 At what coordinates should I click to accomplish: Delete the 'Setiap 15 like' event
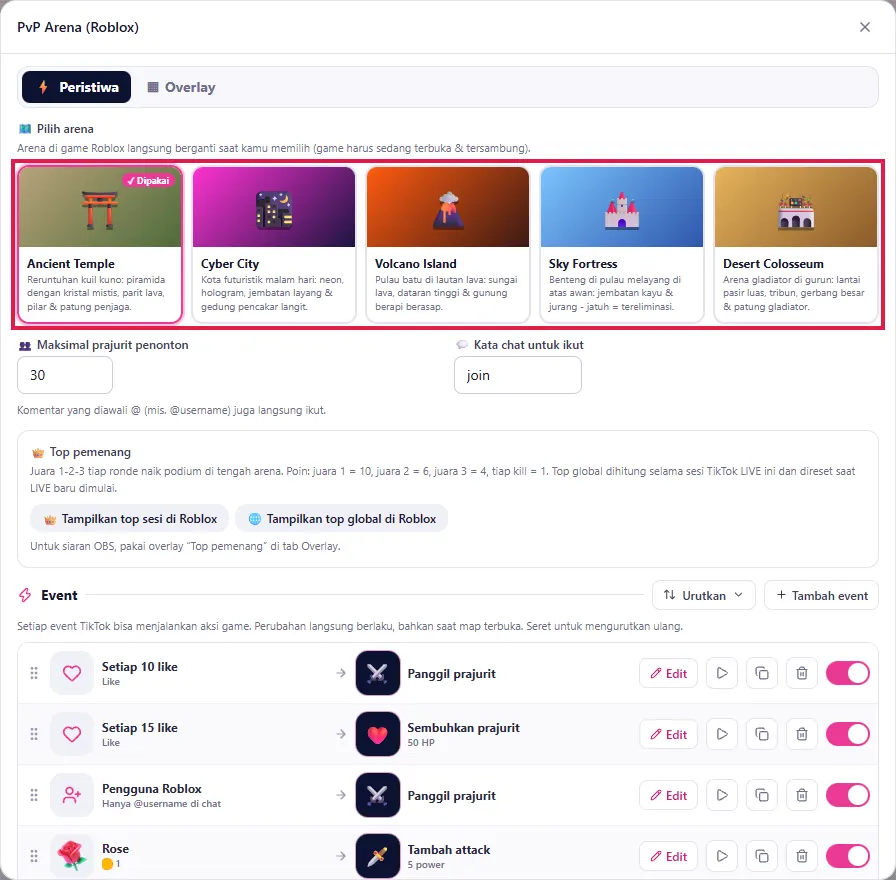pos(802,734)
